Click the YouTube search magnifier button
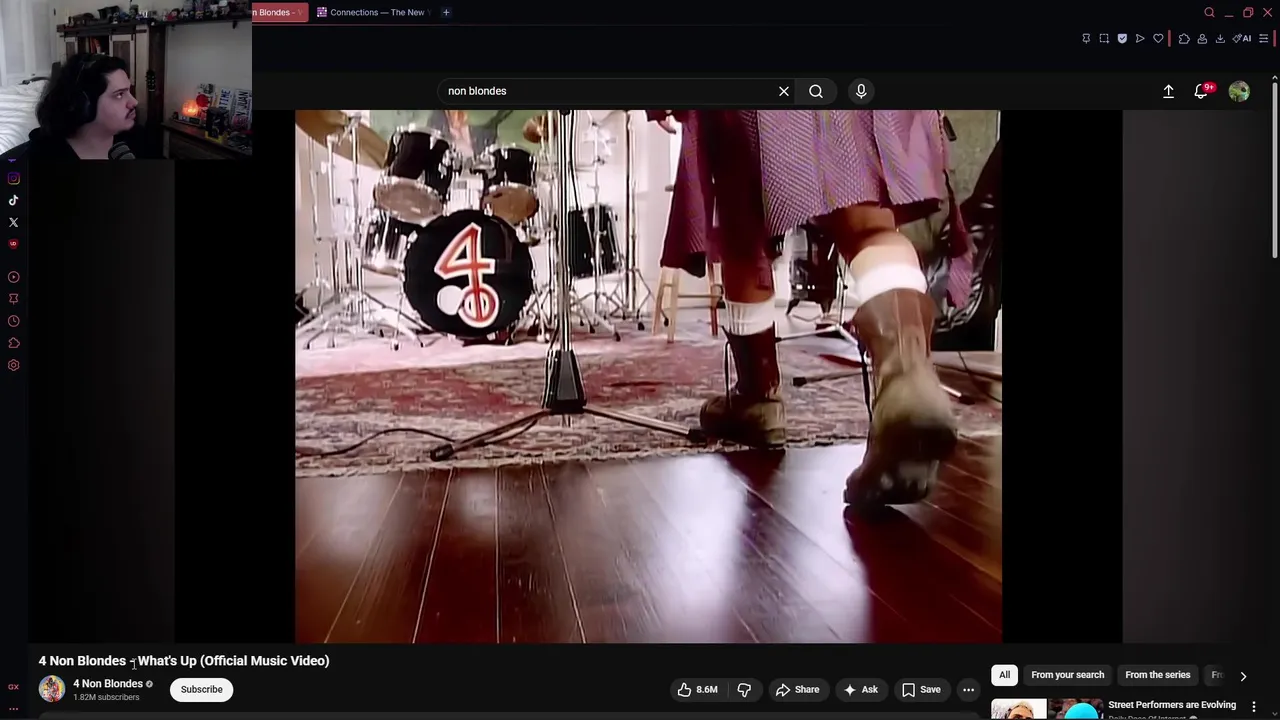This screenshot has width=1280, height=720. click(816, 91)
